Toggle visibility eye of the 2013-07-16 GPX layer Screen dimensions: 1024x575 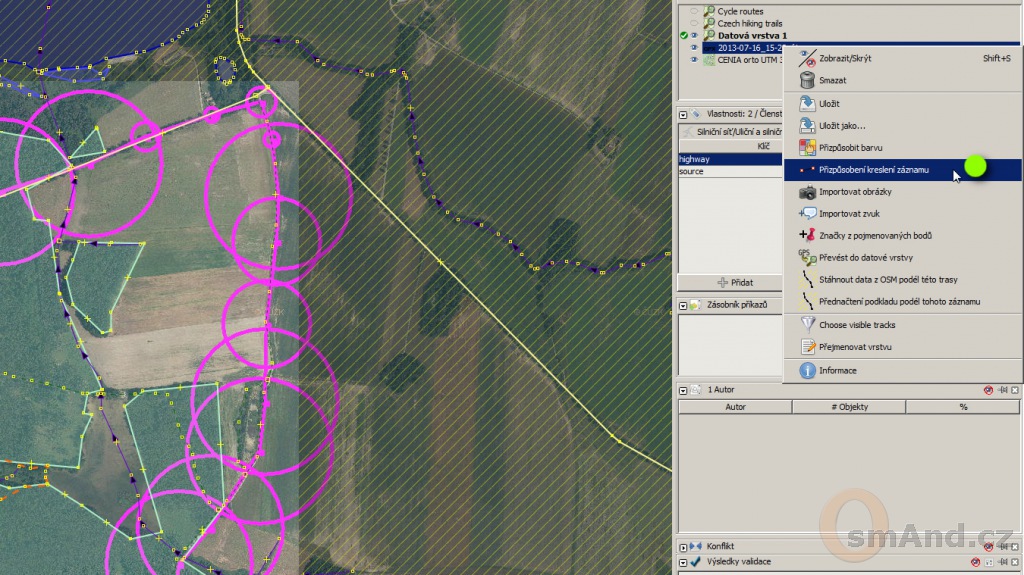pyautogui.click(x=694, y=48)
